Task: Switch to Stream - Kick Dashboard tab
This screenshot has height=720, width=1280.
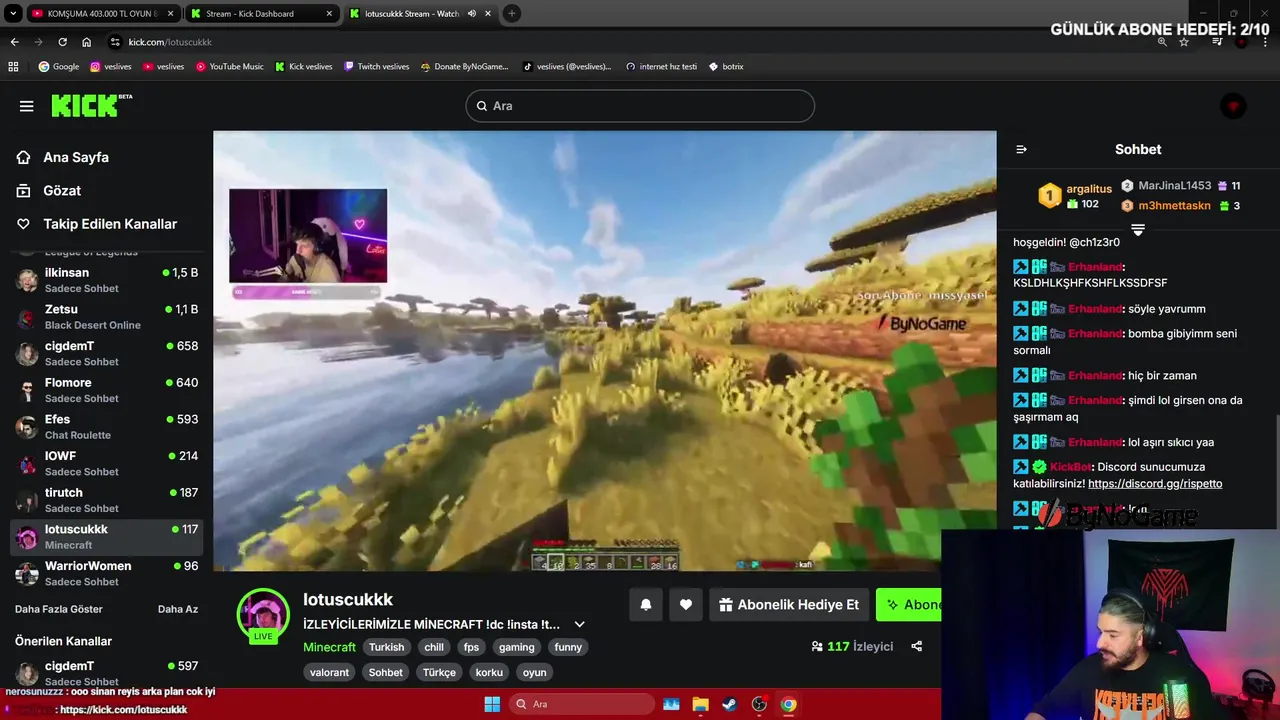Action: click(x=261, y=13)
